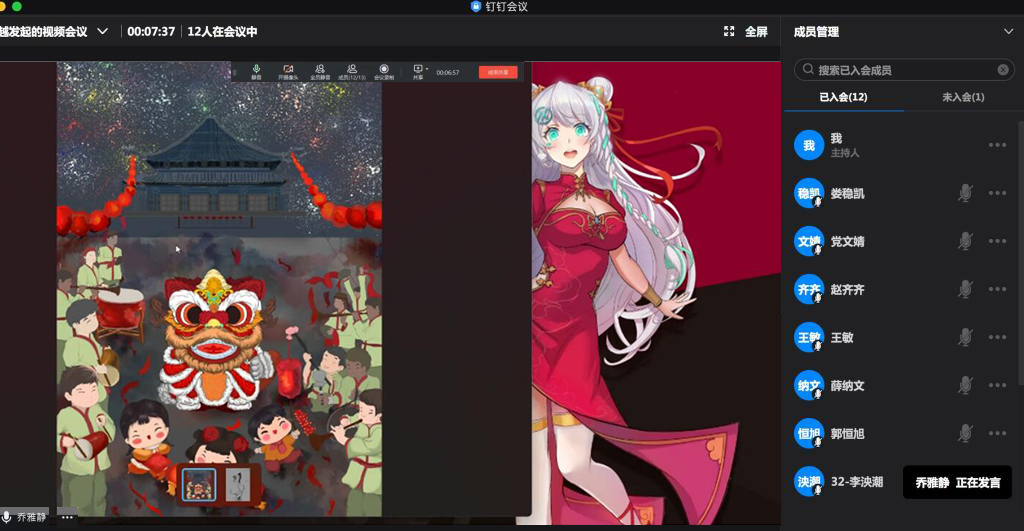The width and height of the screenshot is (1024, 531).
Task: Click the 搜索已入会成员 search field
Action: pos(900,70)
